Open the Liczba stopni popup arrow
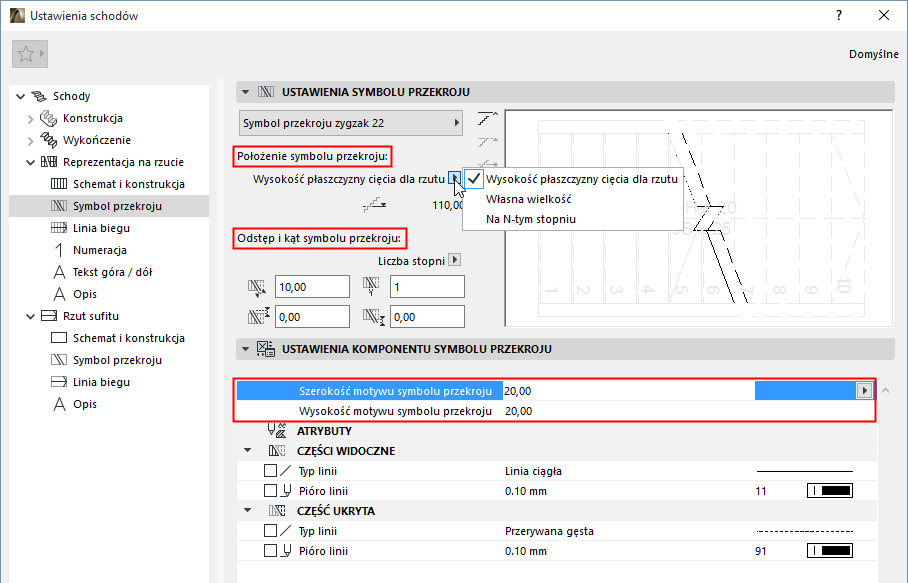Image resolution: width=908 pixels, height=583 pixels. [x=455, y=260]
